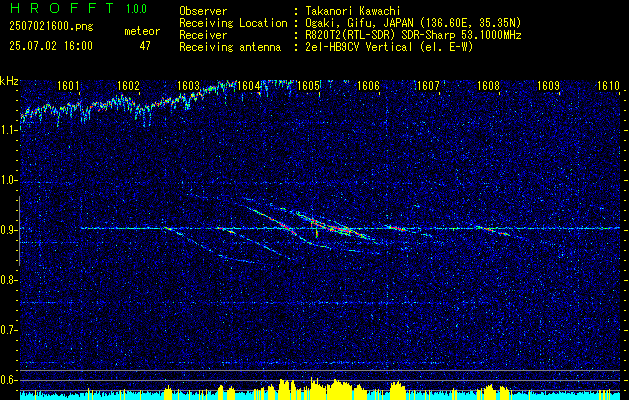Click the gray vertical bar beside 0.9 kHz
This screenshot has height=400, width=629.
(x=19, y=231)
